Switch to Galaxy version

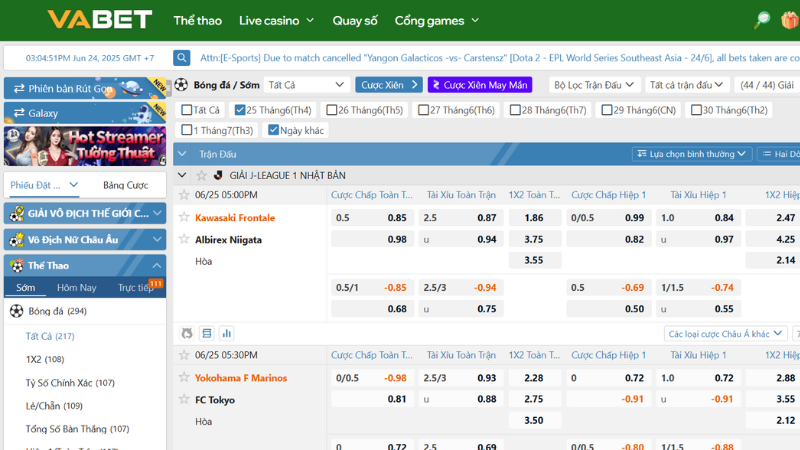85,113
